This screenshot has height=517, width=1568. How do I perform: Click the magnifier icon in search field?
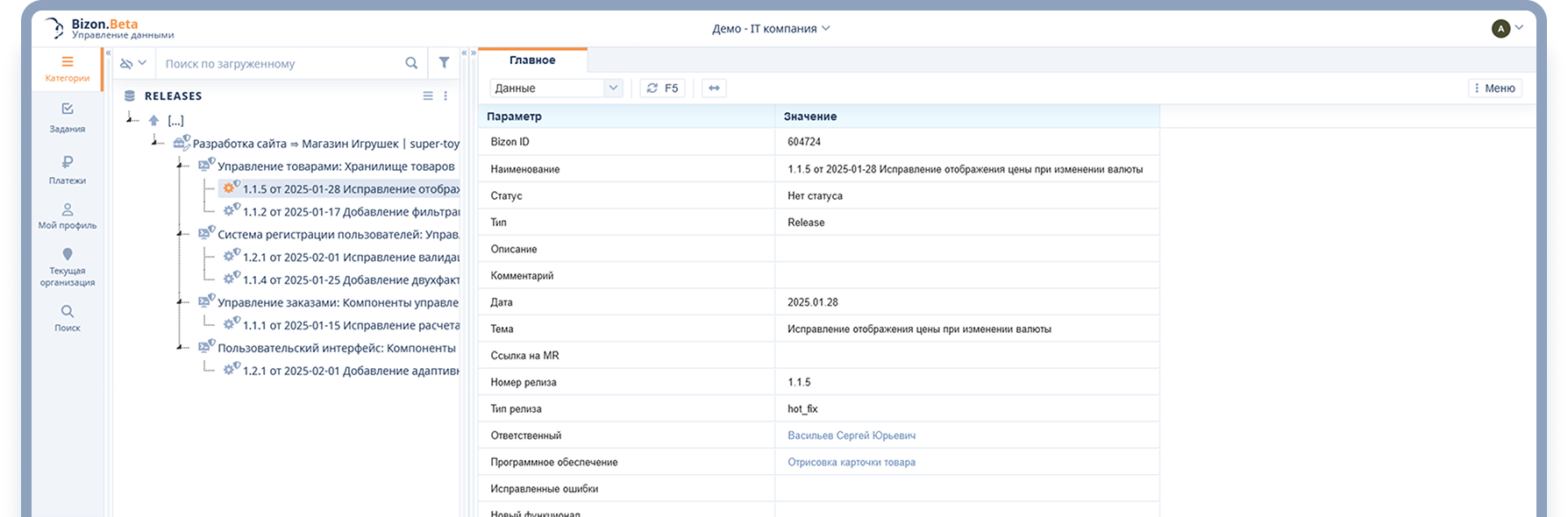click(411, 63)
